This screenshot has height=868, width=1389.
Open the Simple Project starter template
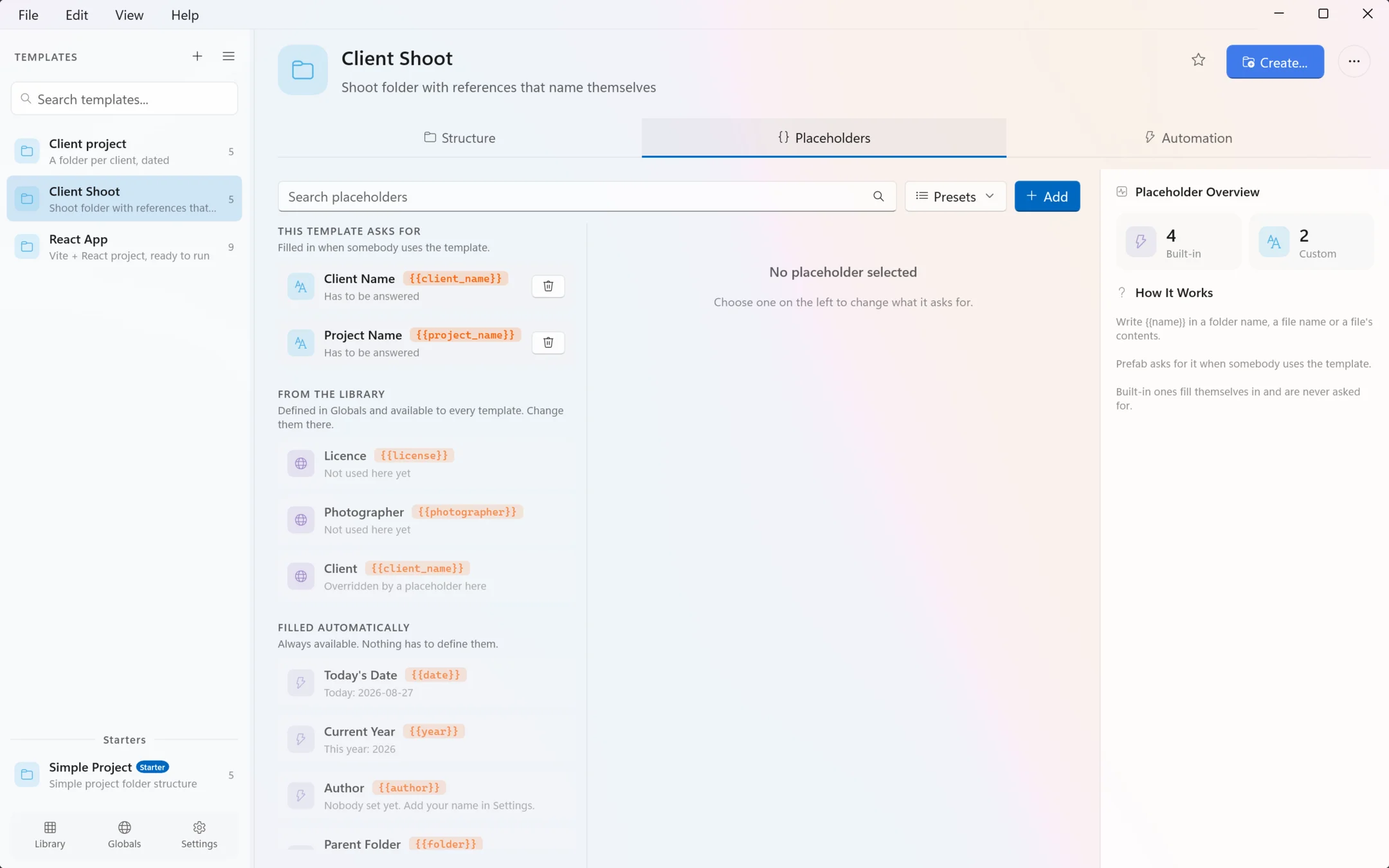tap(125, 775)
